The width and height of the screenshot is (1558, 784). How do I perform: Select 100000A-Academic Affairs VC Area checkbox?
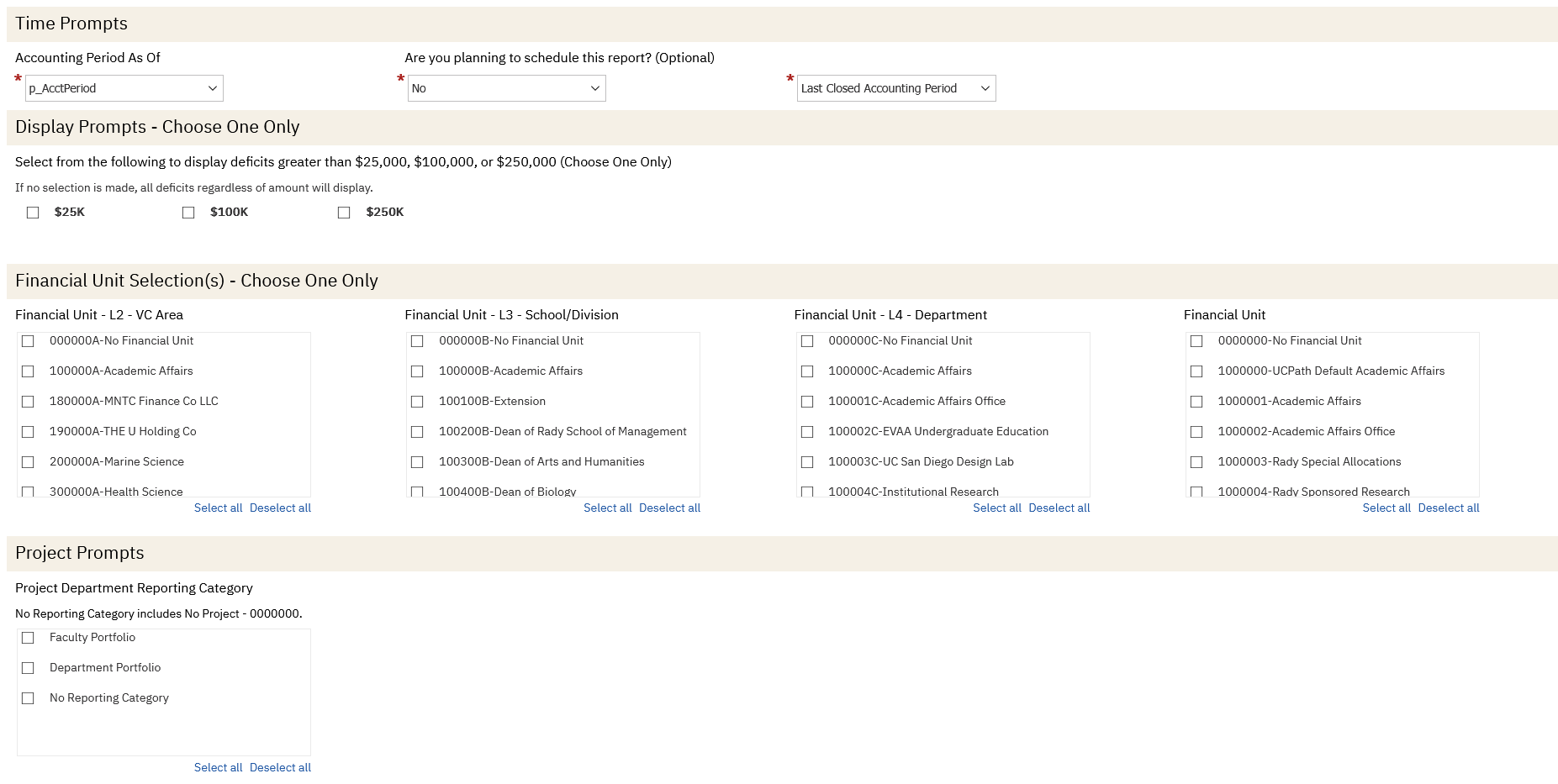click(x=28, y=371)
